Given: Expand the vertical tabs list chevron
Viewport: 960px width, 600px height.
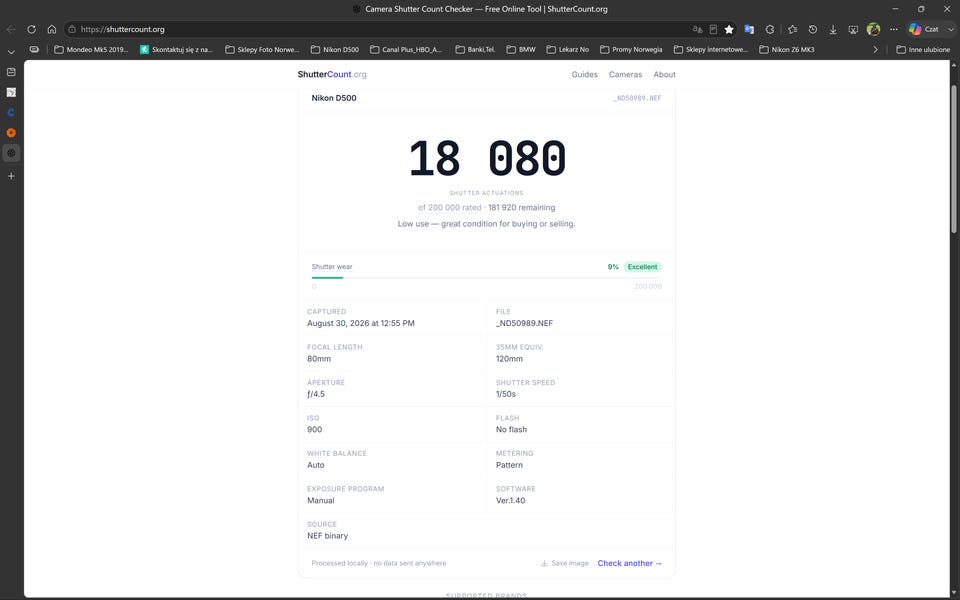Looking at the screenshot, I should [x=11, y=52].
